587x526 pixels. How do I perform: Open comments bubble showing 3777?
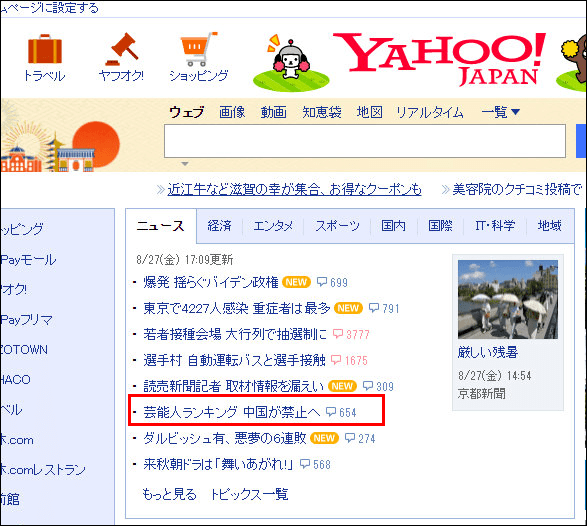click(351, 334)
